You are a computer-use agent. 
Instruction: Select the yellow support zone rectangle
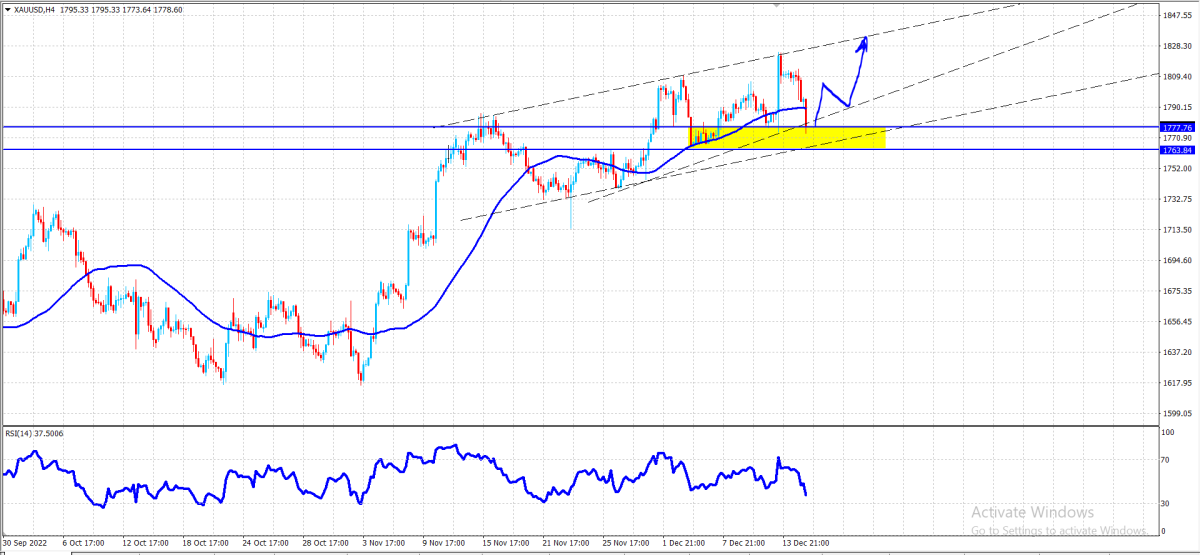[x=788, y=138]
